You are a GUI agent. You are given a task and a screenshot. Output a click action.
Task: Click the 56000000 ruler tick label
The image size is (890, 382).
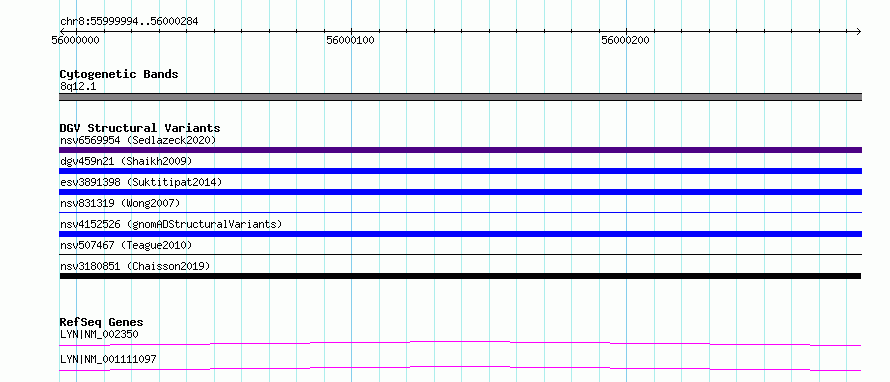click(75, 40)
